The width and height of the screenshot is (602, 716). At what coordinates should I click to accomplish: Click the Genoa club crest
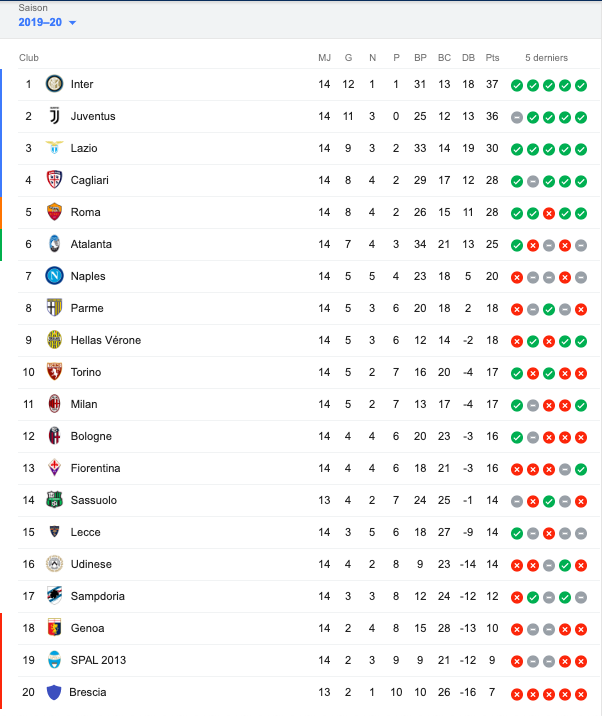(55, 628)
